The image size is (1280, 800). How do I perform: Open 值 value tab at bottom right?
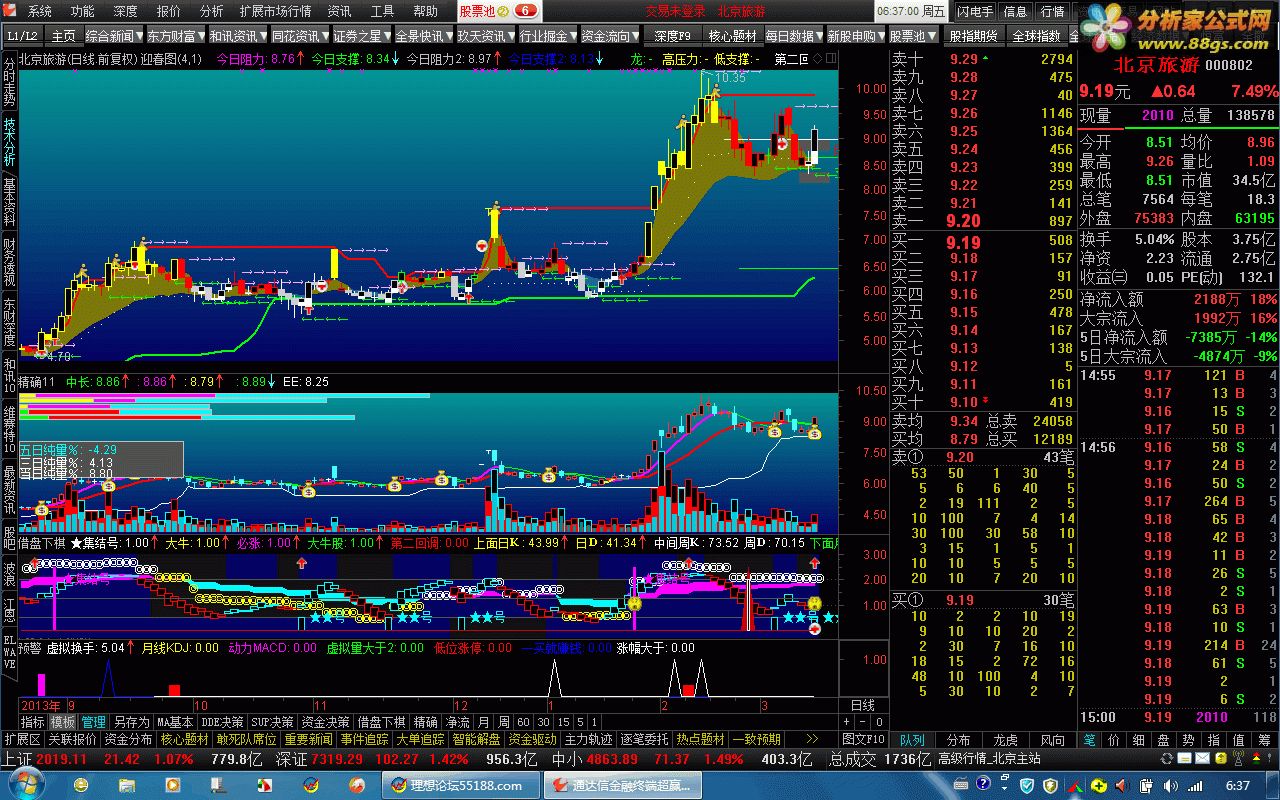(1238, 740)
